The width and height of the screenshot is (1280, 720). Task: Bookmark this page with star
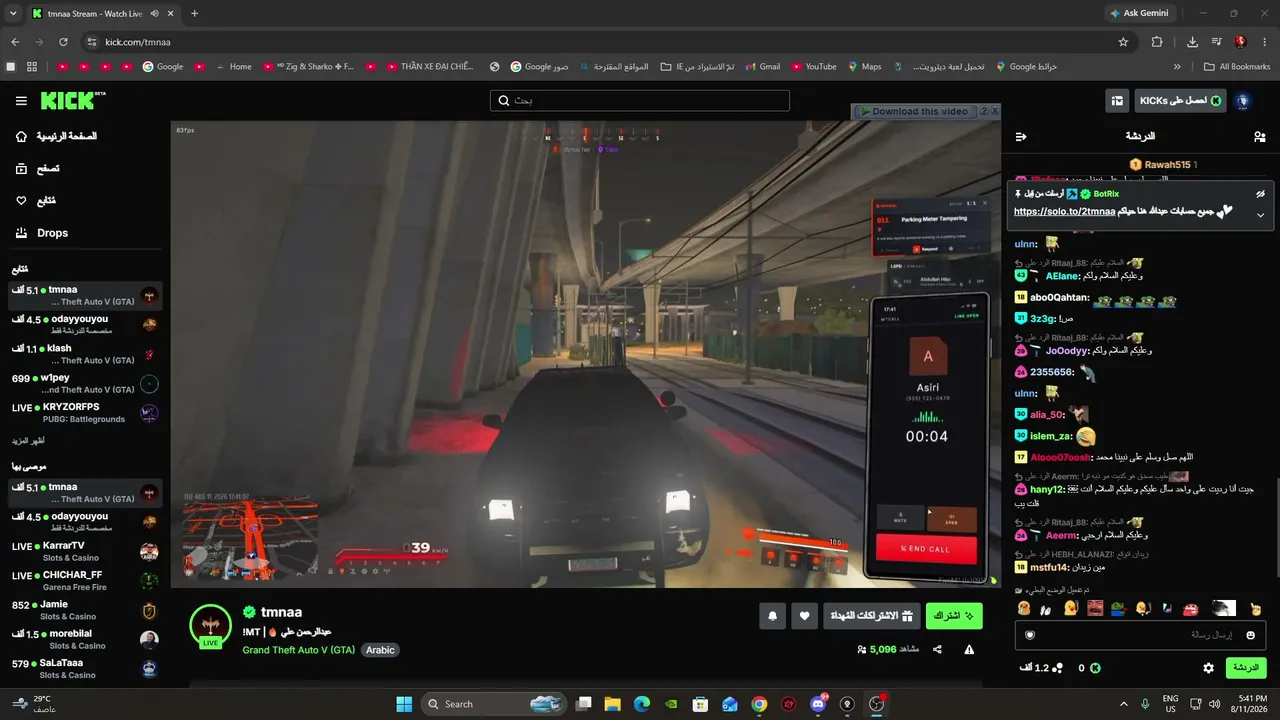pos(1123,42)
